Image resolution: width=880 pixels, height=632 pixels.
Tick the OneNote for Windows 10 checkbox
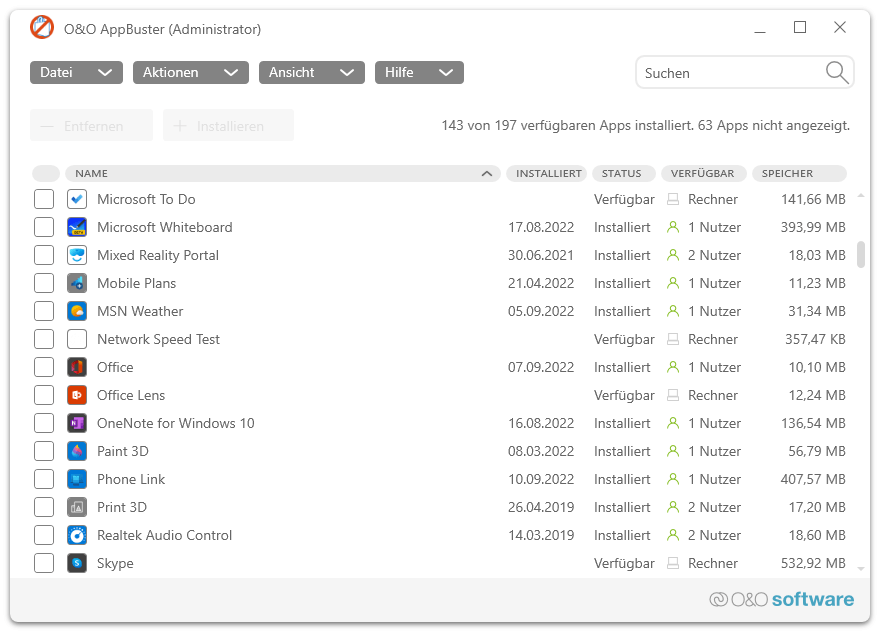point(44,424)
